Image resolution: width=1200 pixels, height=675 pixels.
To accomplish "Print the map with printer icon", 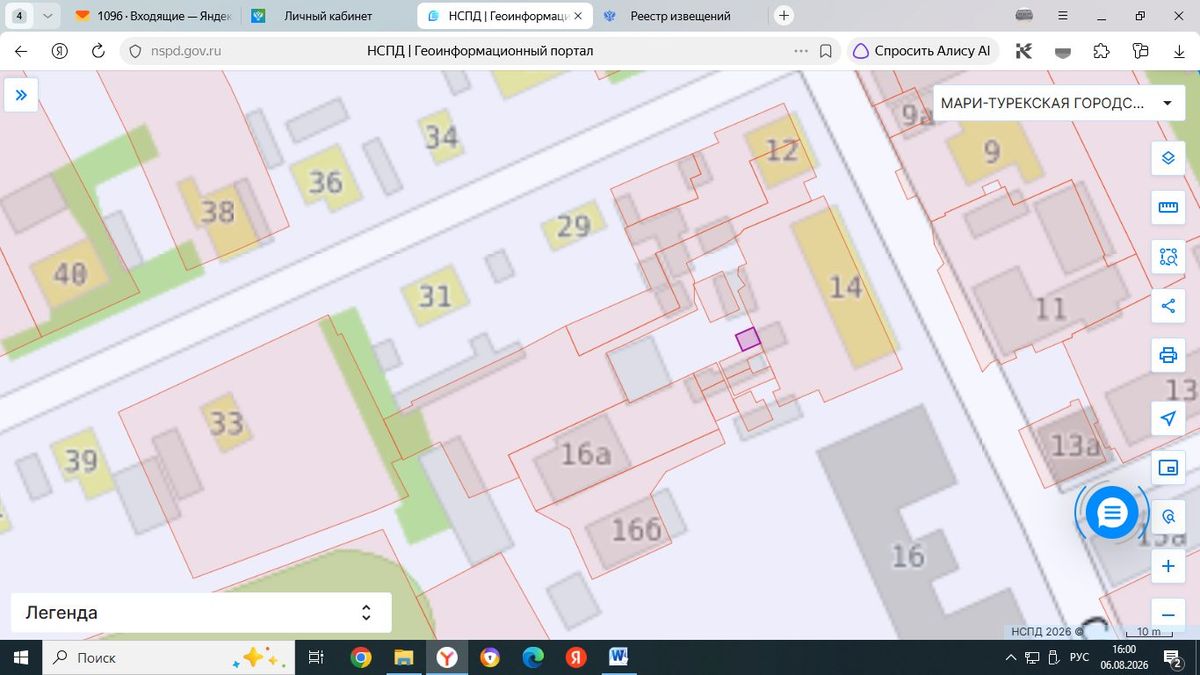I will [1167, 355].
